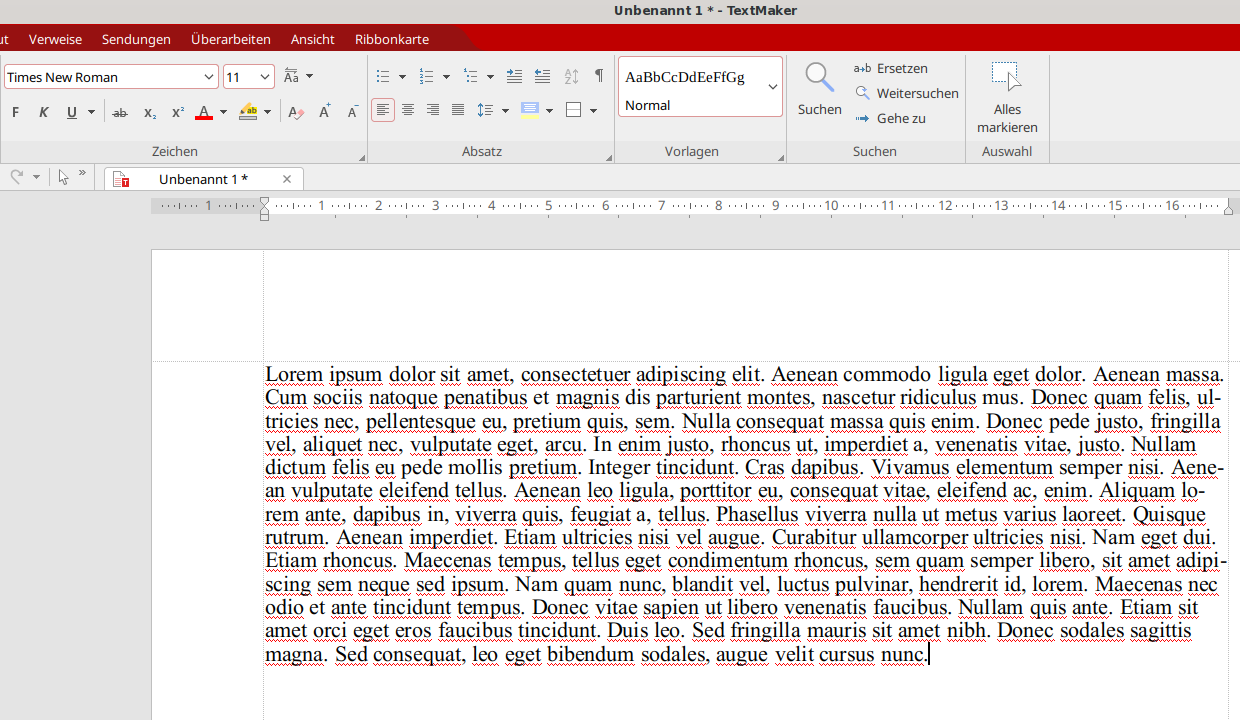Decrease font size with A- icon
The width and height of the screenshot is (1240, 720).
click(x=352, y=112)
